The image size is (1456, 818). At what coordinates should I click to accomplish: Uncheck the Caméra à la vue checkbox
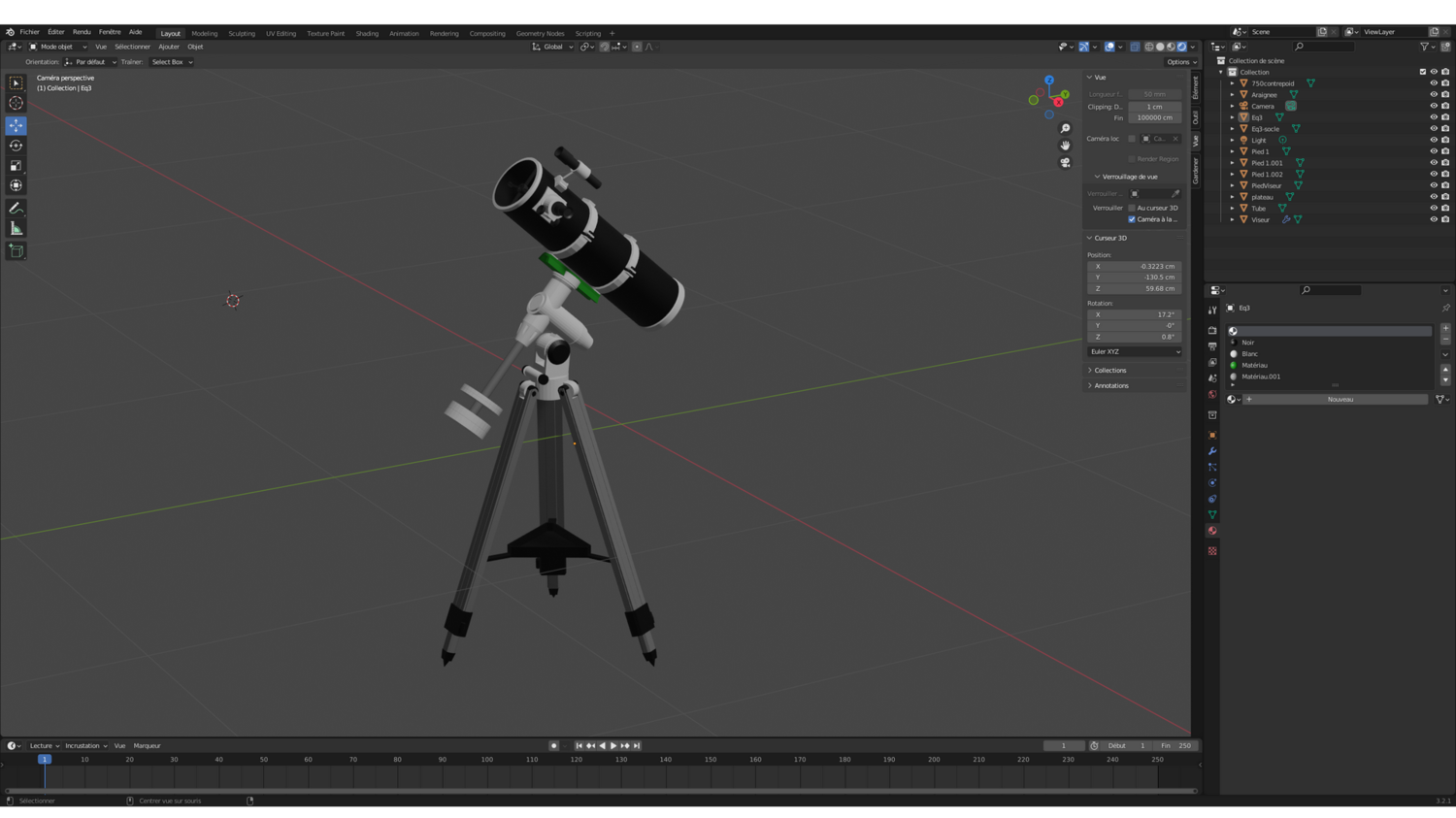1132,219
